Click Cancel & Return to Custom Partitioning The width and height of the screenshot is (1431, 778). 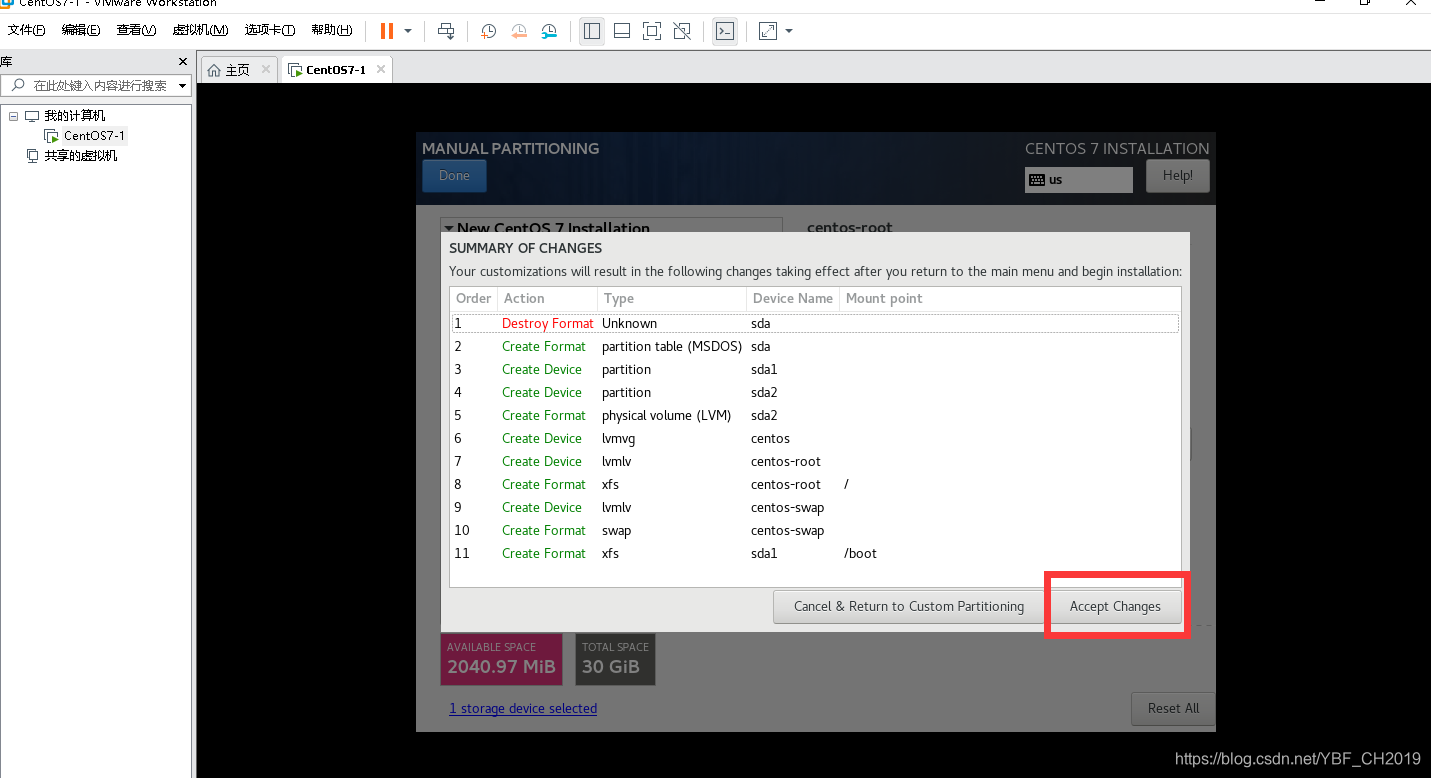click(x=909, y=606)
